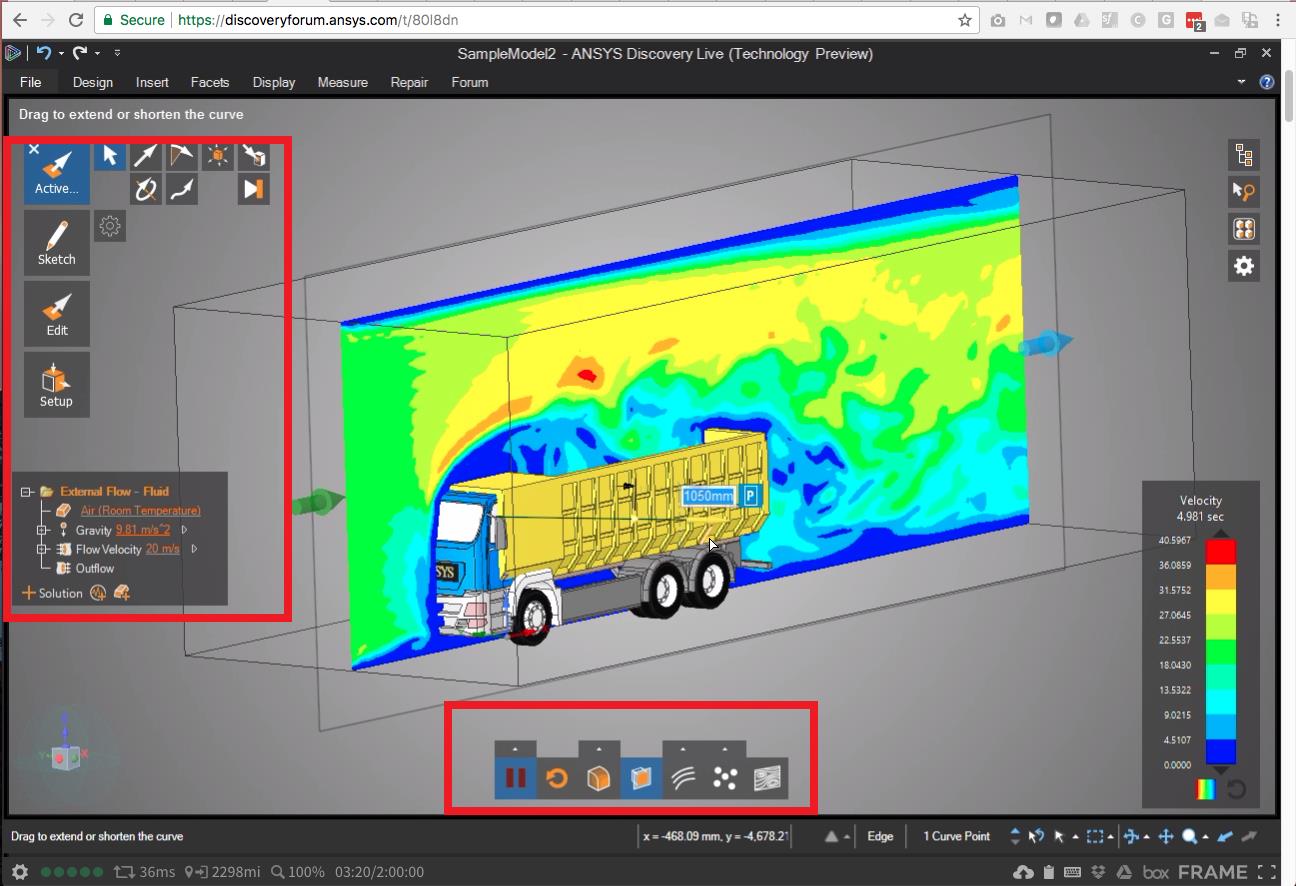Viewport: 1296px width, 886px height.
Task: Select the arrow Select tool in tool panel
Action: point(110,156)
